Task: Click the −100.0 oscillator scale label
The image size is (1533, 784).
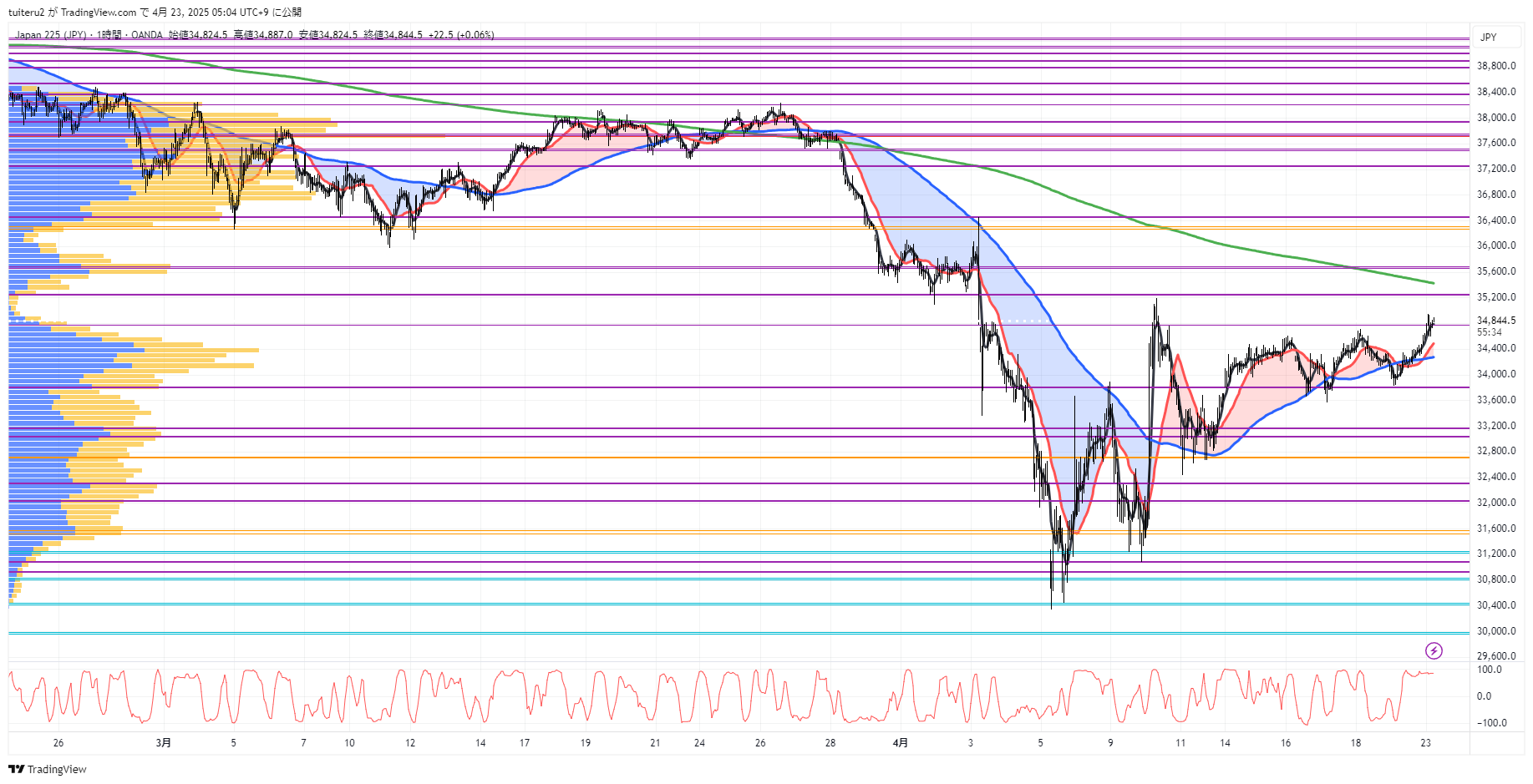Action: click(1491, 723)
